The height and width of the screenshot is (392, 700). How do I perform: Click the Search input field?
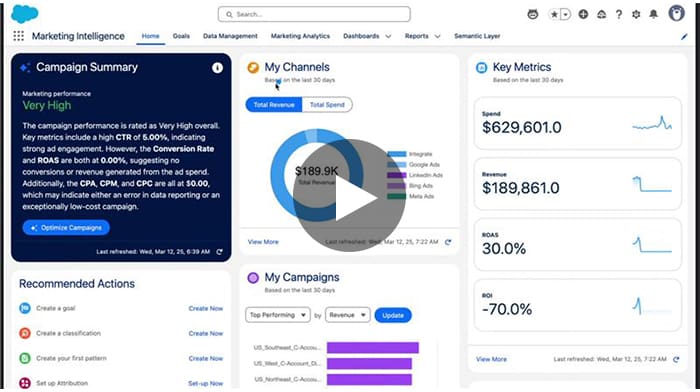(x=314, y=14)
